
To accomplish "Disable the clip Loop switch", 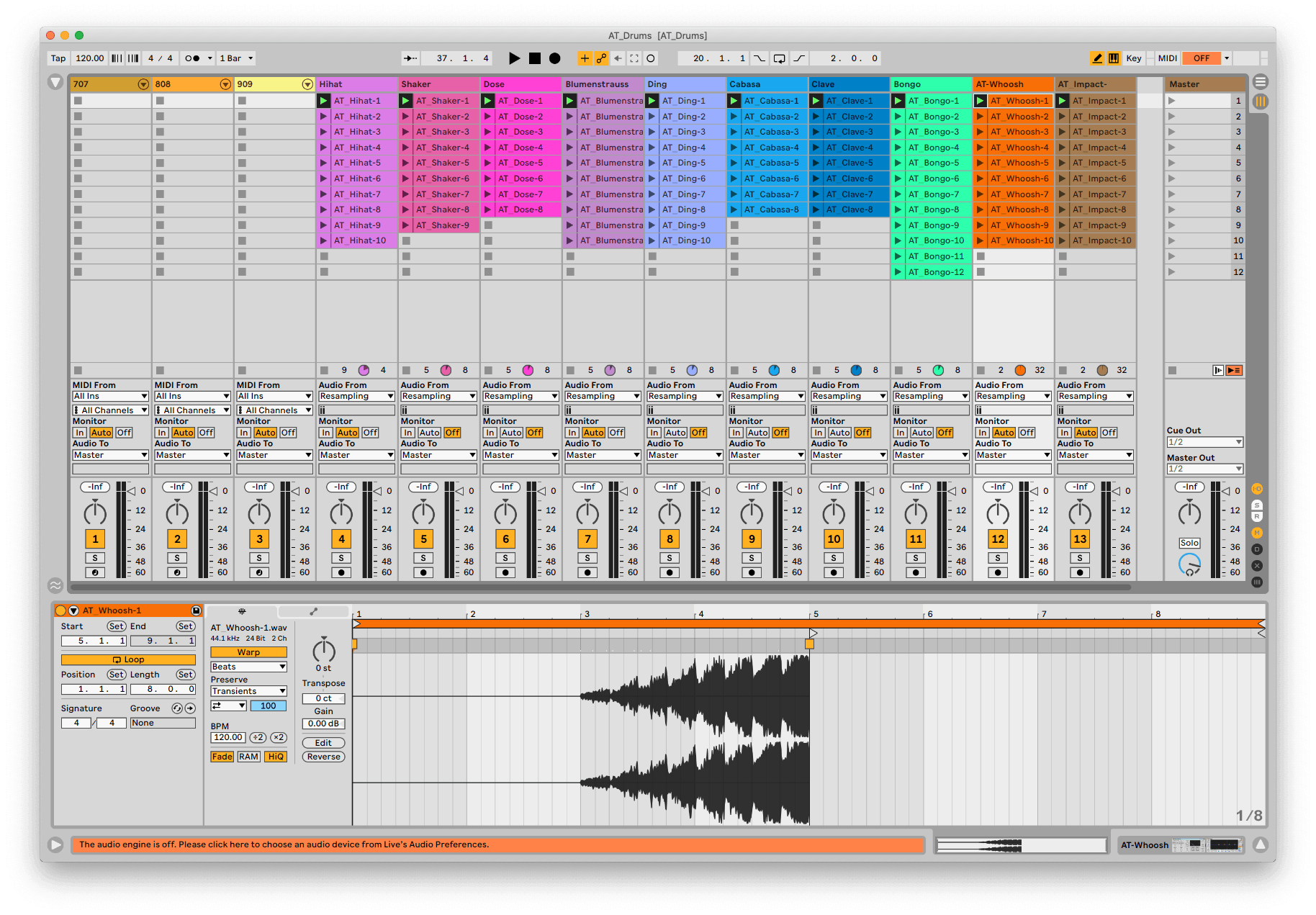I will pos(128,659).
